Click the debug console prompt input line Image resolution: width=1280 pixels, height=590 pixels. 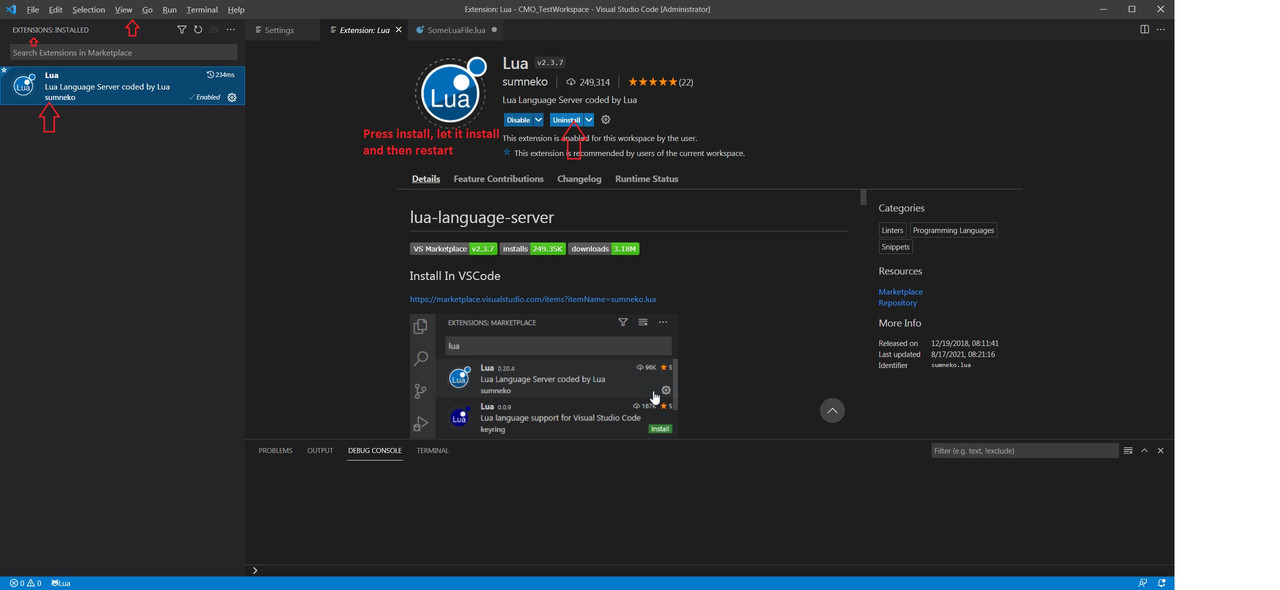(710, 570)
